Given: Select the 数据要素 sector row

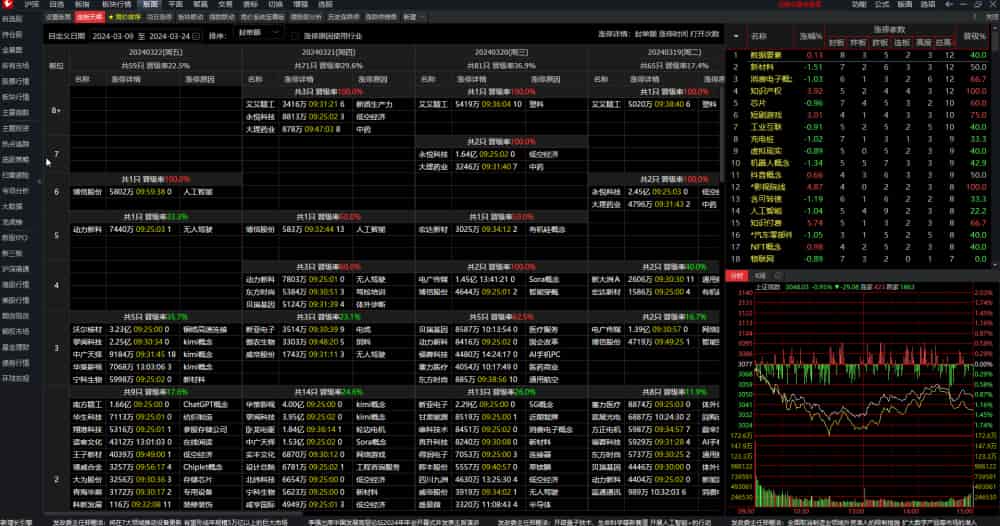Looking at the screenshot, I should [860, 55].
